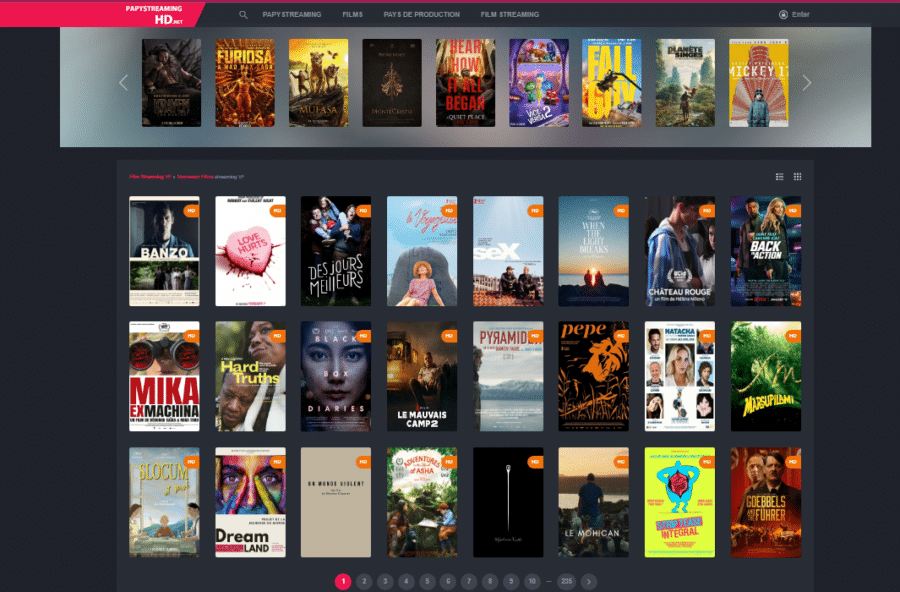
Task: Open the Pyramiden film poster
Action: coord(508,376)
